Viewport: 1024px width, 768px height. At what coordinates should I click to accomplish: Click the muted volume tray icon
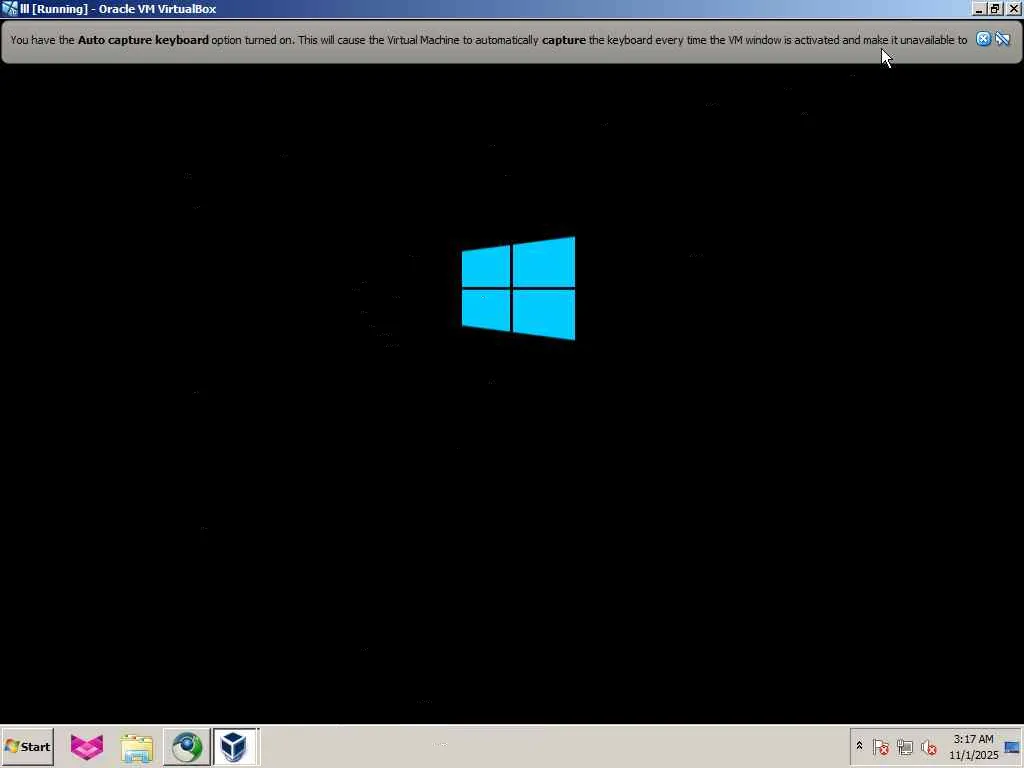tap(928, 746)
